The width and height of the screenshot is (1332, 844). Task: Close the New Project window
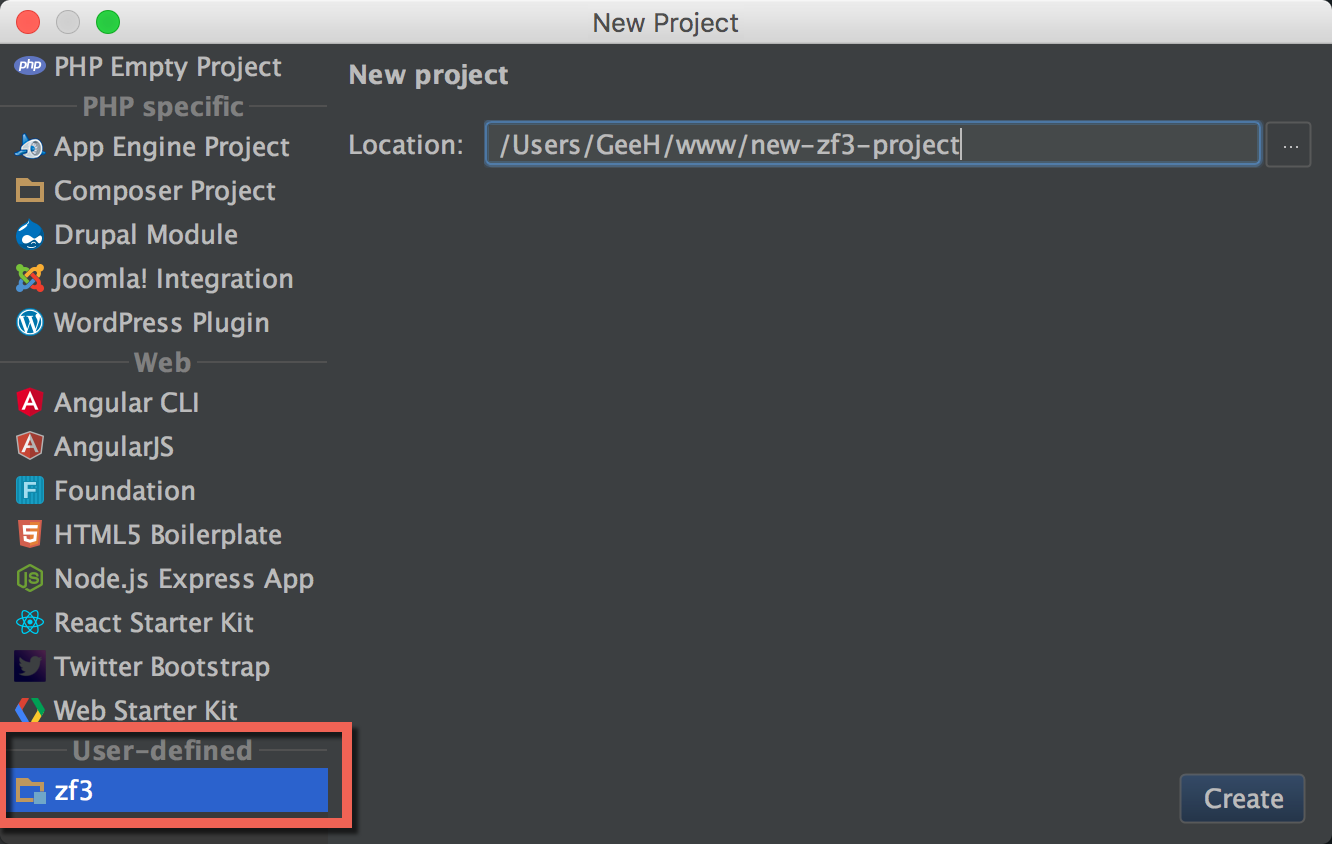[x=28, y=21]
